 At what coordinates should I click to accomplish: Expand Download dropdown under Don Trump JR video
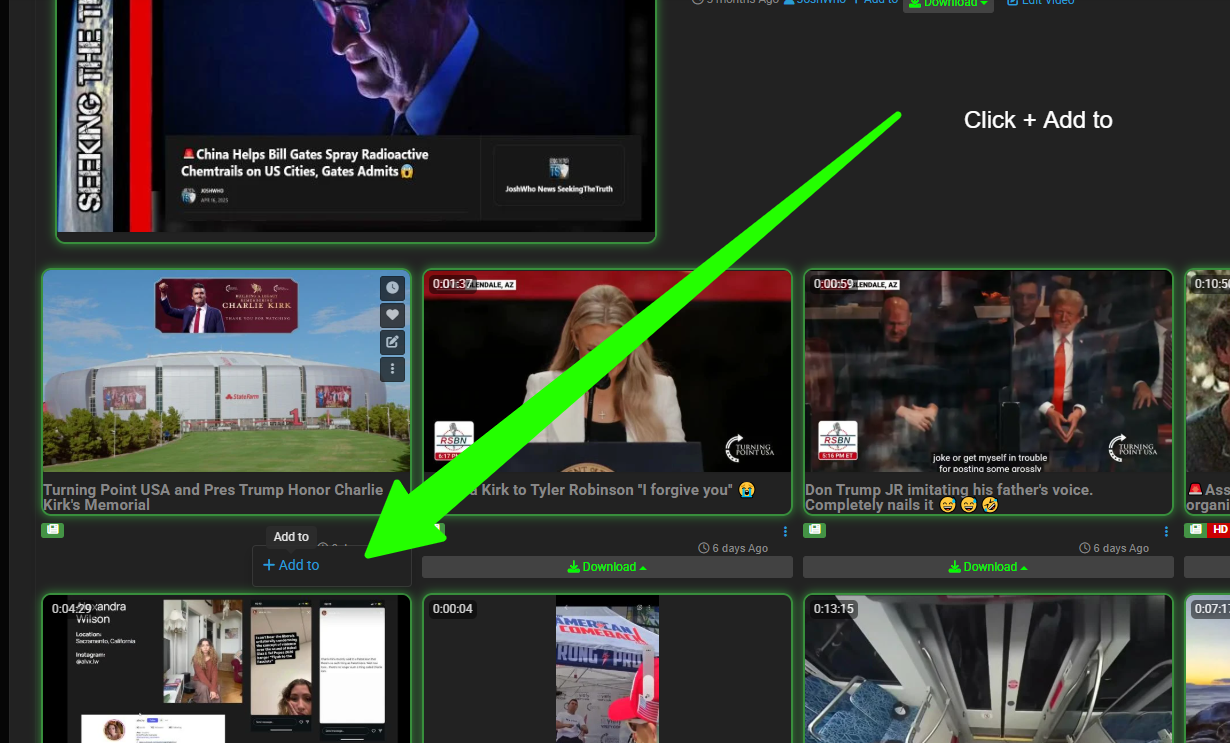988,567
